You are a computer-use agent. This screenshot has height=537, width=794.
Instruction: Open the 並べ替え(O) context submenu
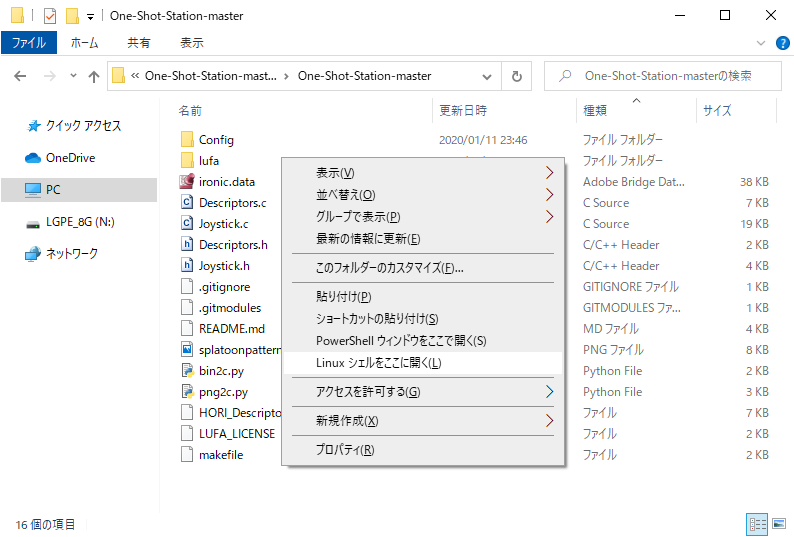(423, 195)
